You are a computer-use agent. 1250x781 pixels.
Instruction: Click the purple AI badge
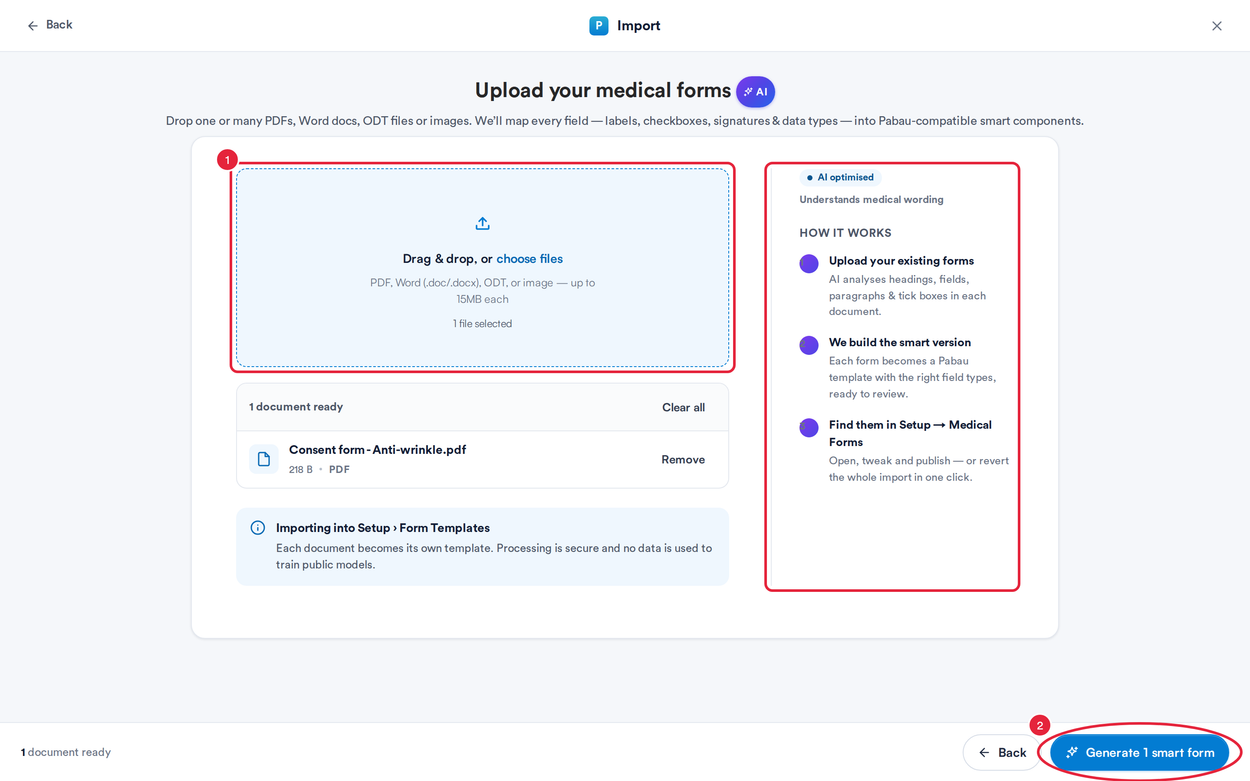[756, 92]
